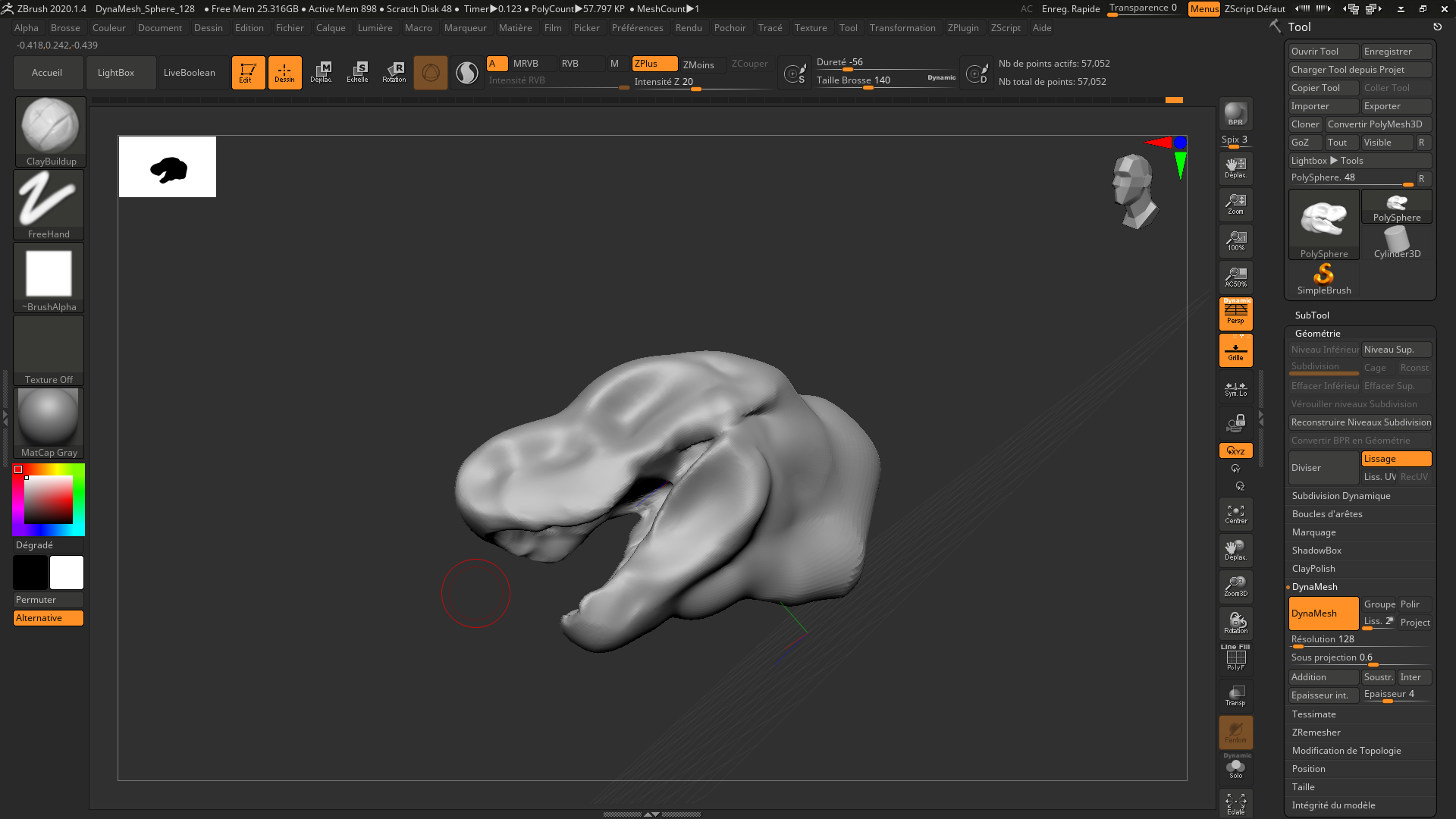Toggle Solo mode

tap(1235, 767)
